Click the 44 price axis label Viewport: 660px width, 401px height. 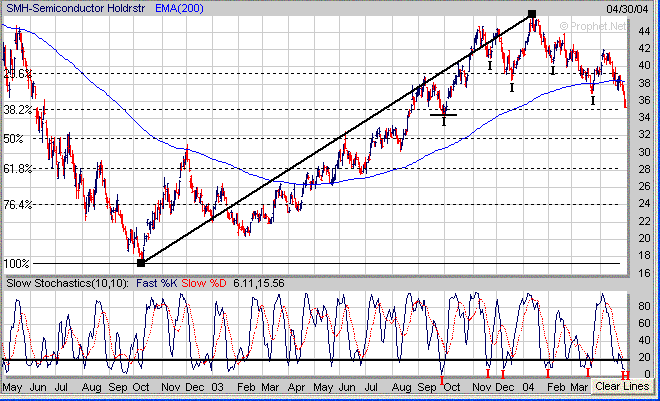[x=644, y=31]
